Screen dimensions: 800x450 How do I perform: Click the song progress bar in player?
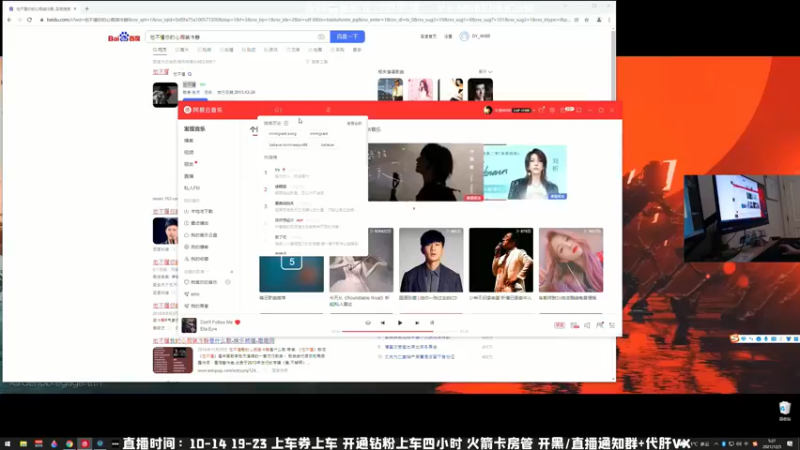402,331
